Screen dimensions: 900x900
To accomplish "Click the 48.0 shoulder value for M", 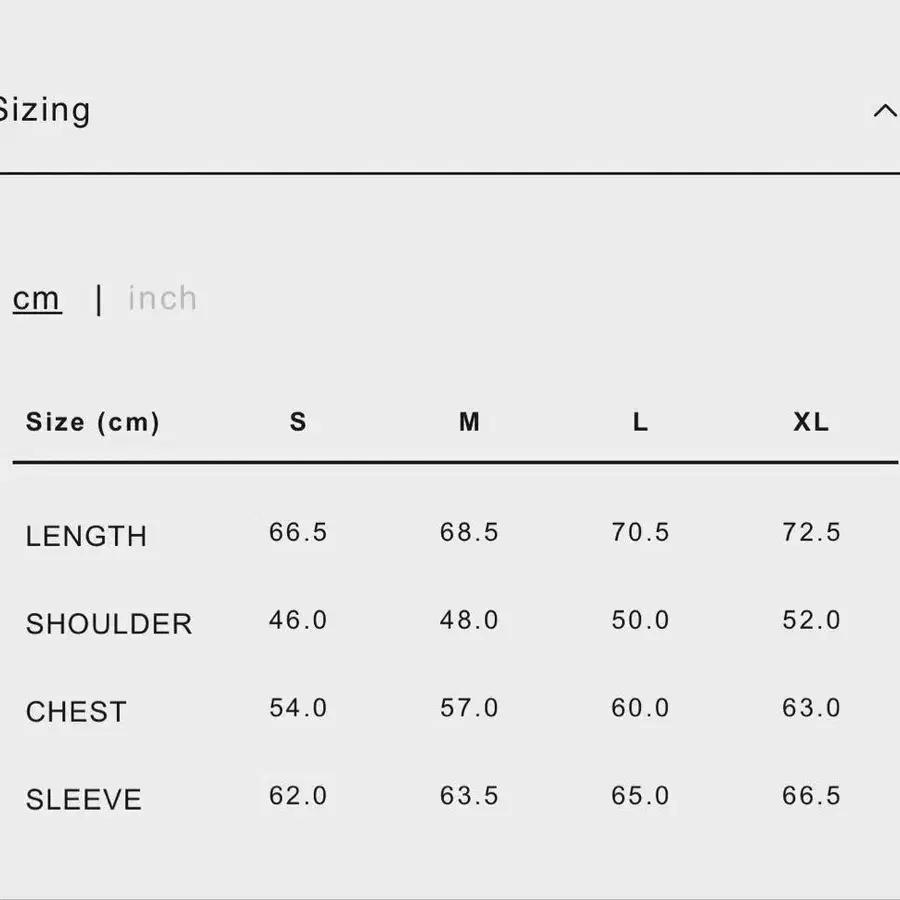I will point(469,620).
